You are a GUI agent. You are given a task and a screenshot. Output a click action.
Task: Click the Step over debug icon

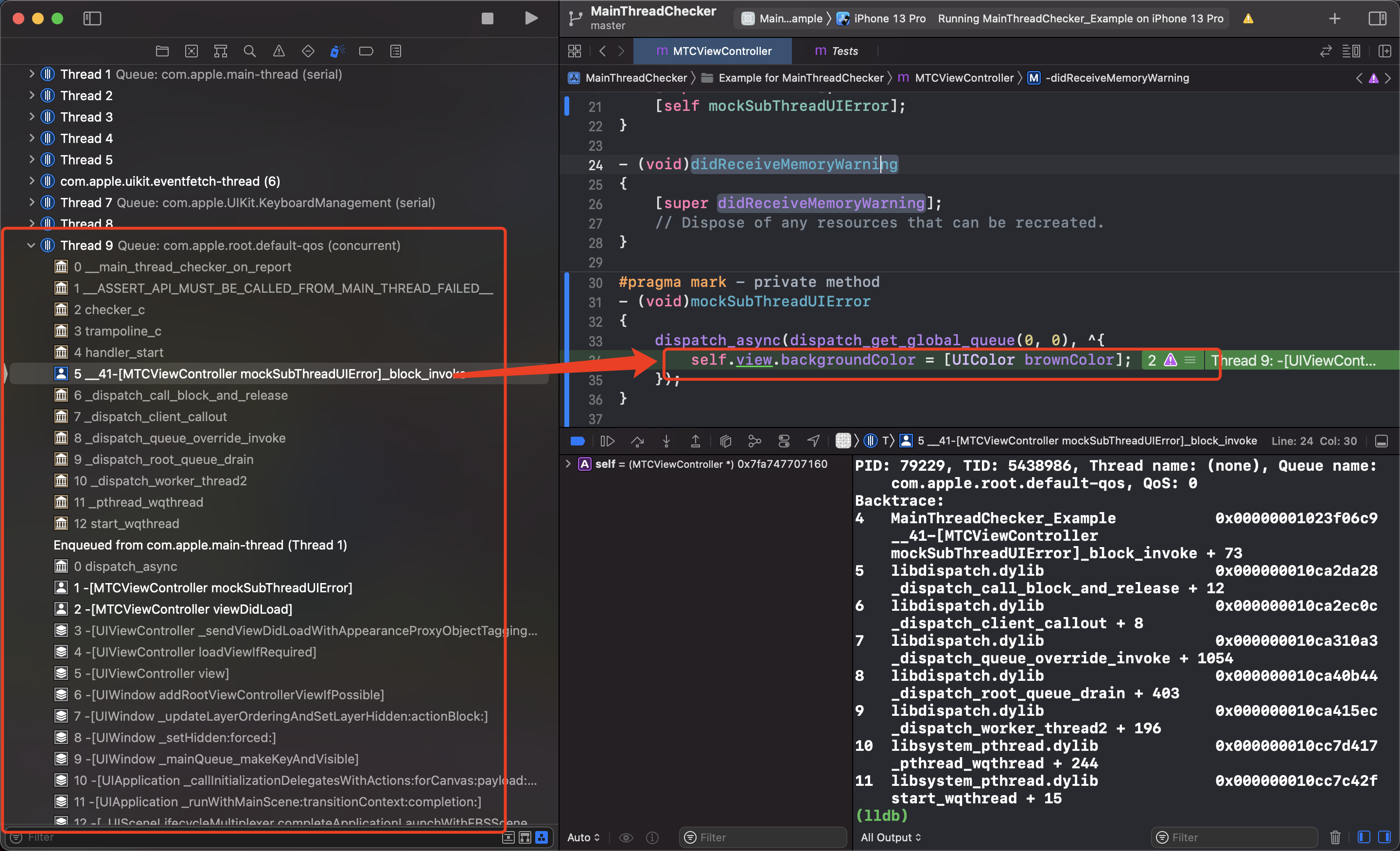637,441
